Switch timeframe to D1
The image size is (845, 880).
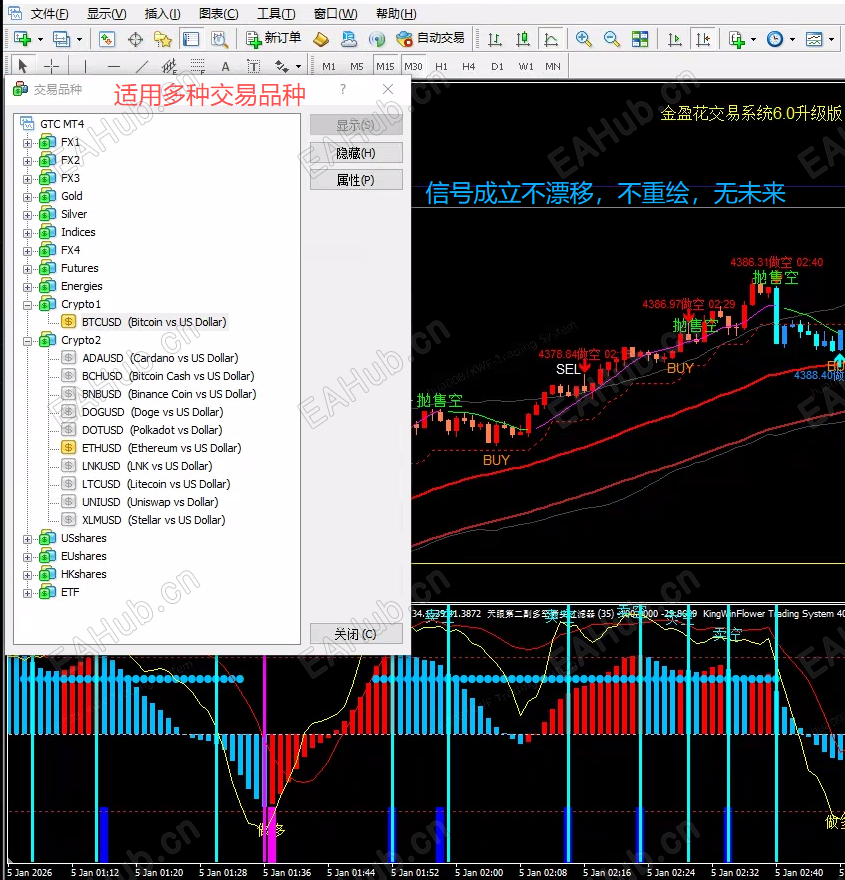click(497, 66)
